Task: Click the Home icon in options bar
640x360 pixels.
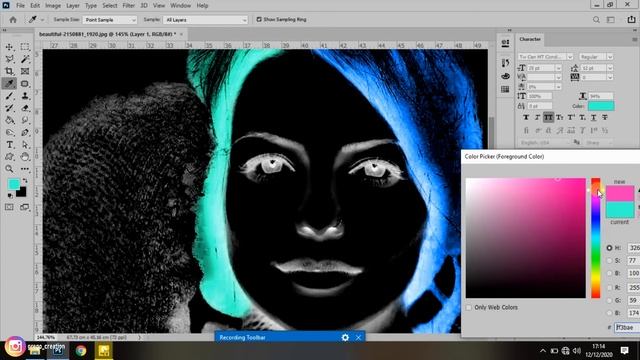Action: pos(13,20)
